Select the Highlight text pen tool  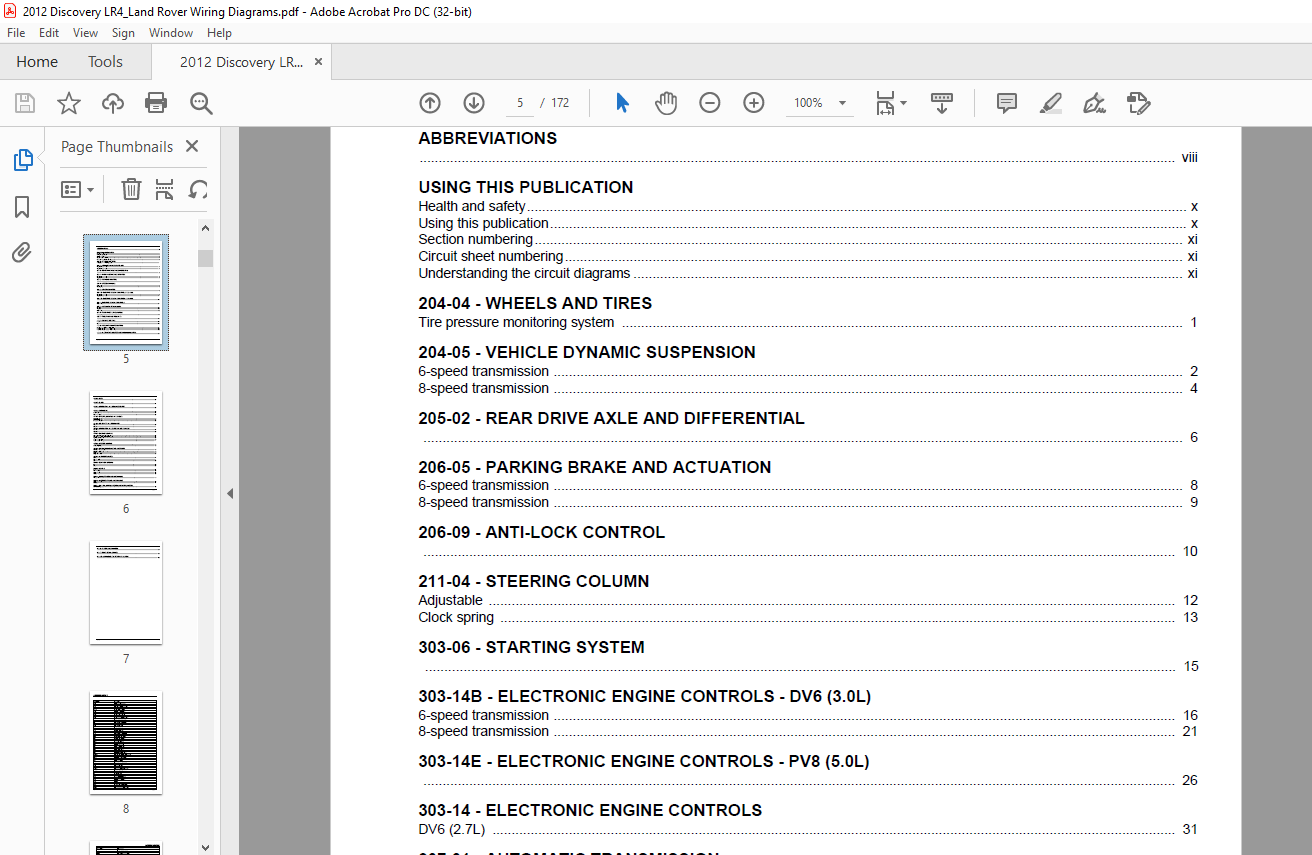click(1050, 103)
